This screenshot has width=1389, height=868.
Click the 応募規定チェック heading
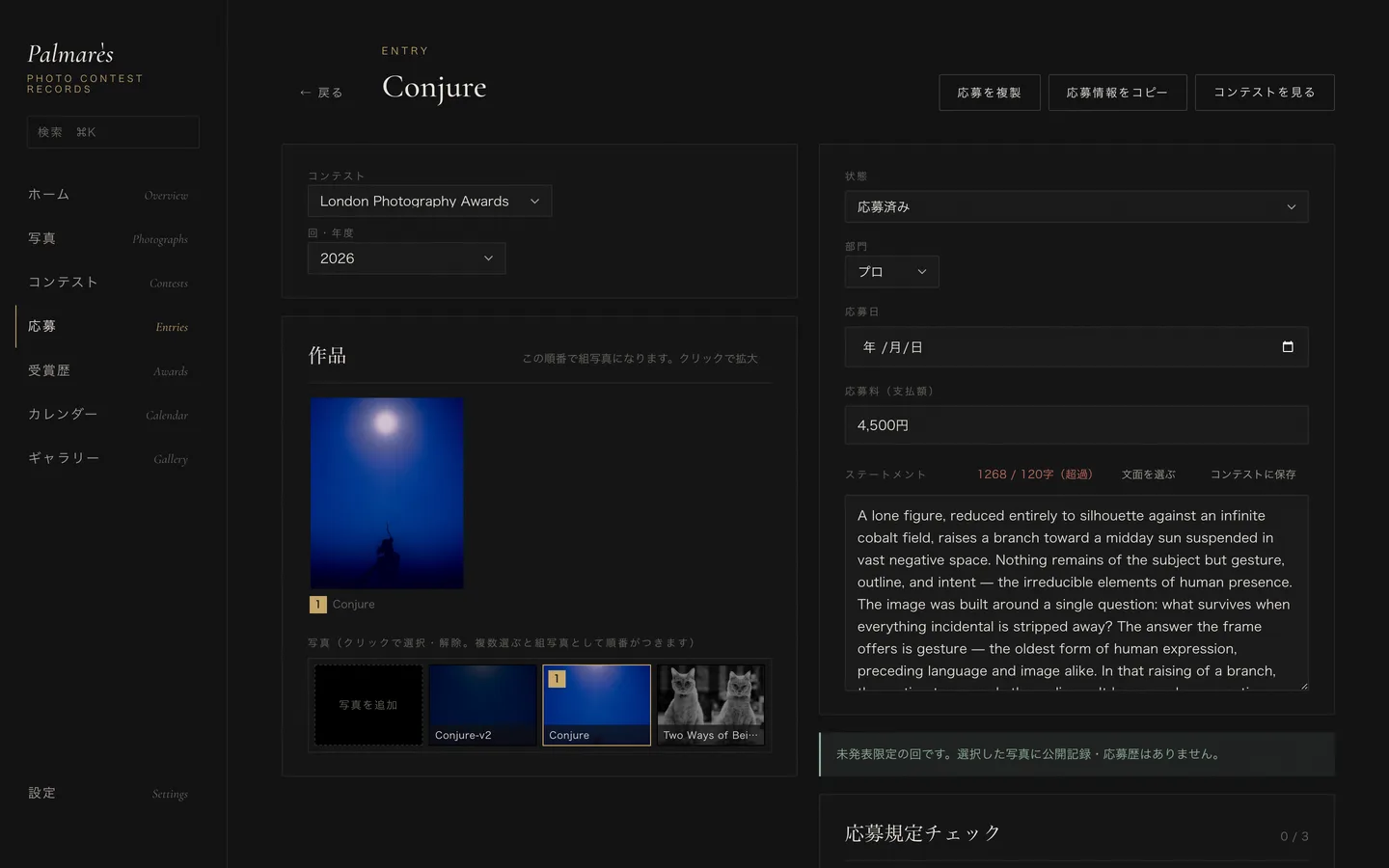(x=923, y=833)
